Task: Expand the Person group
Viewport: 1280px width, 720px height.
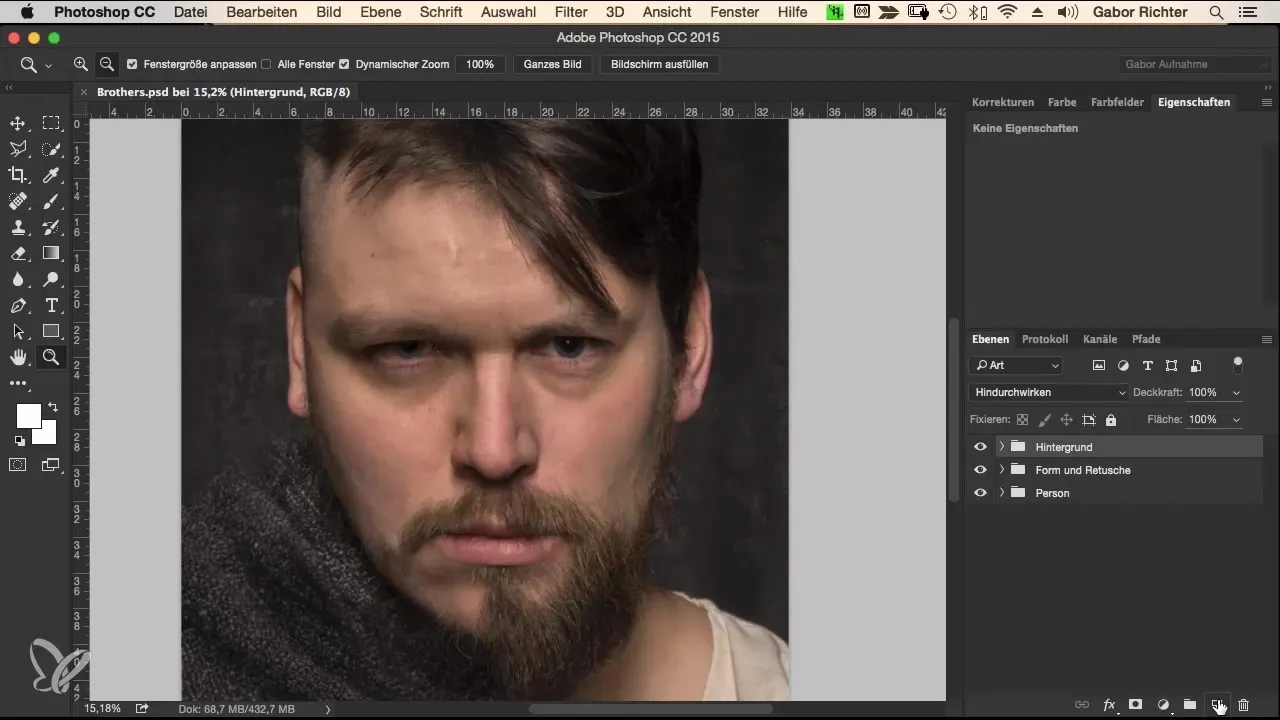Action: pyautogui.click(x=1001, y=493)
